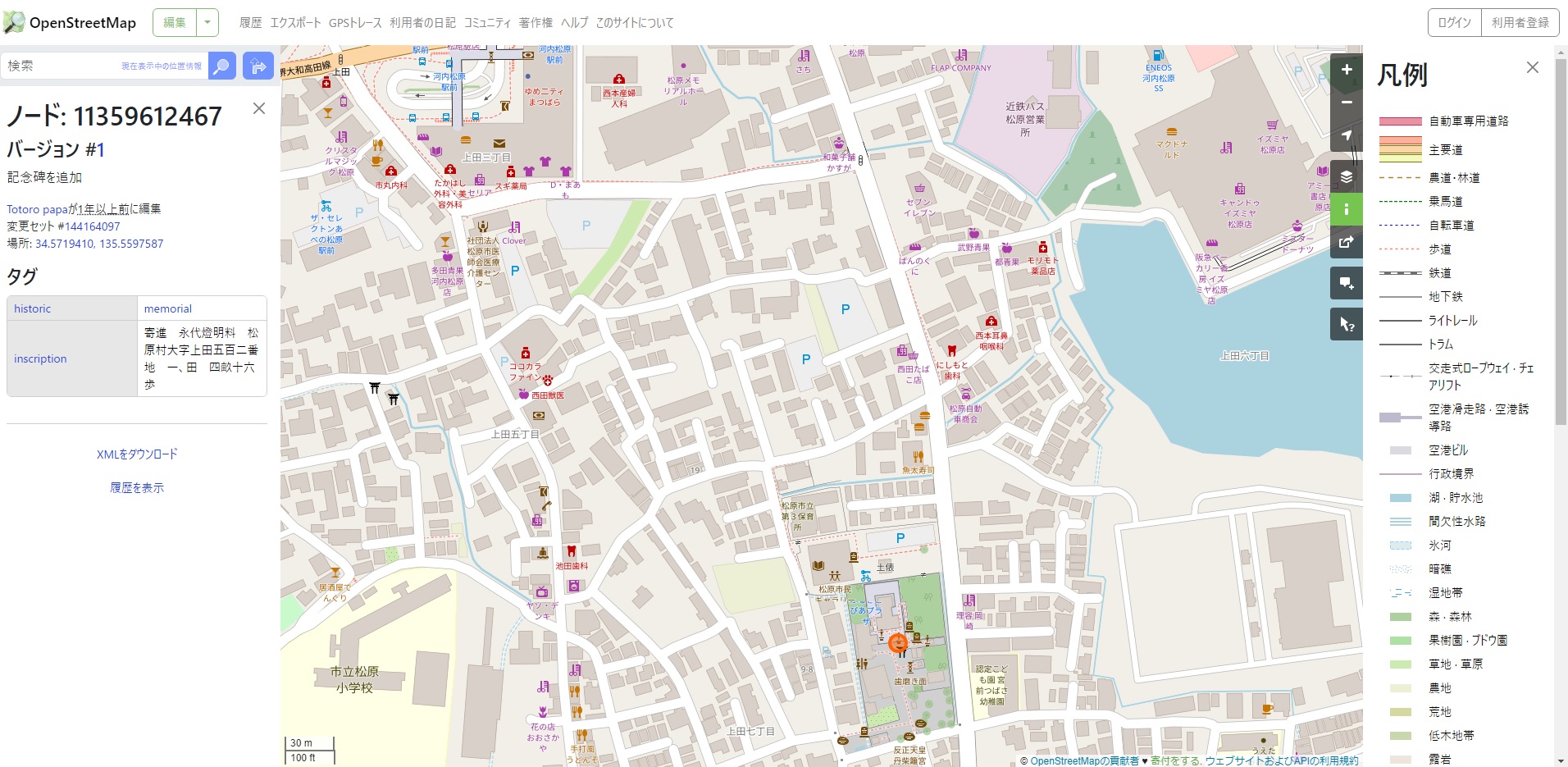Zoom in on the map
Viewport: 1568px width, 767px height.
pos(1346,70)
